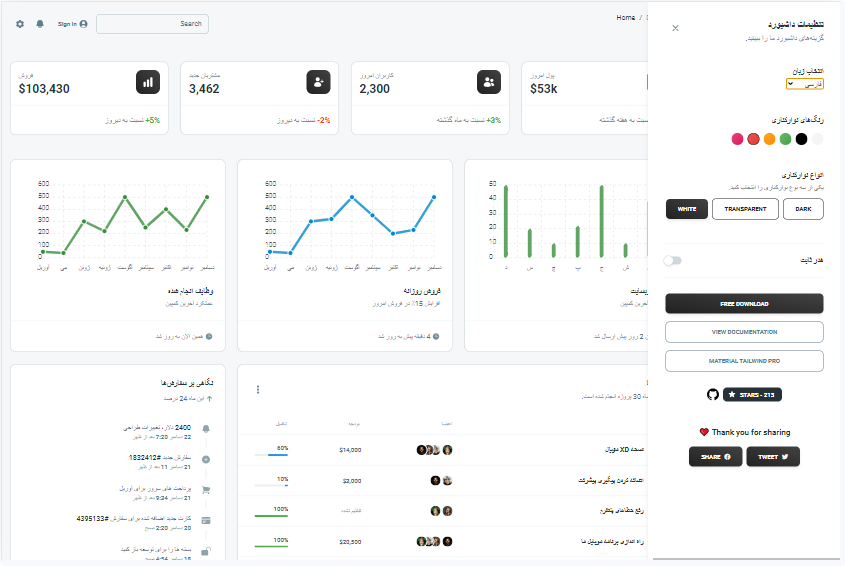Click the clock icon under the green line chart

coord(209,336)
